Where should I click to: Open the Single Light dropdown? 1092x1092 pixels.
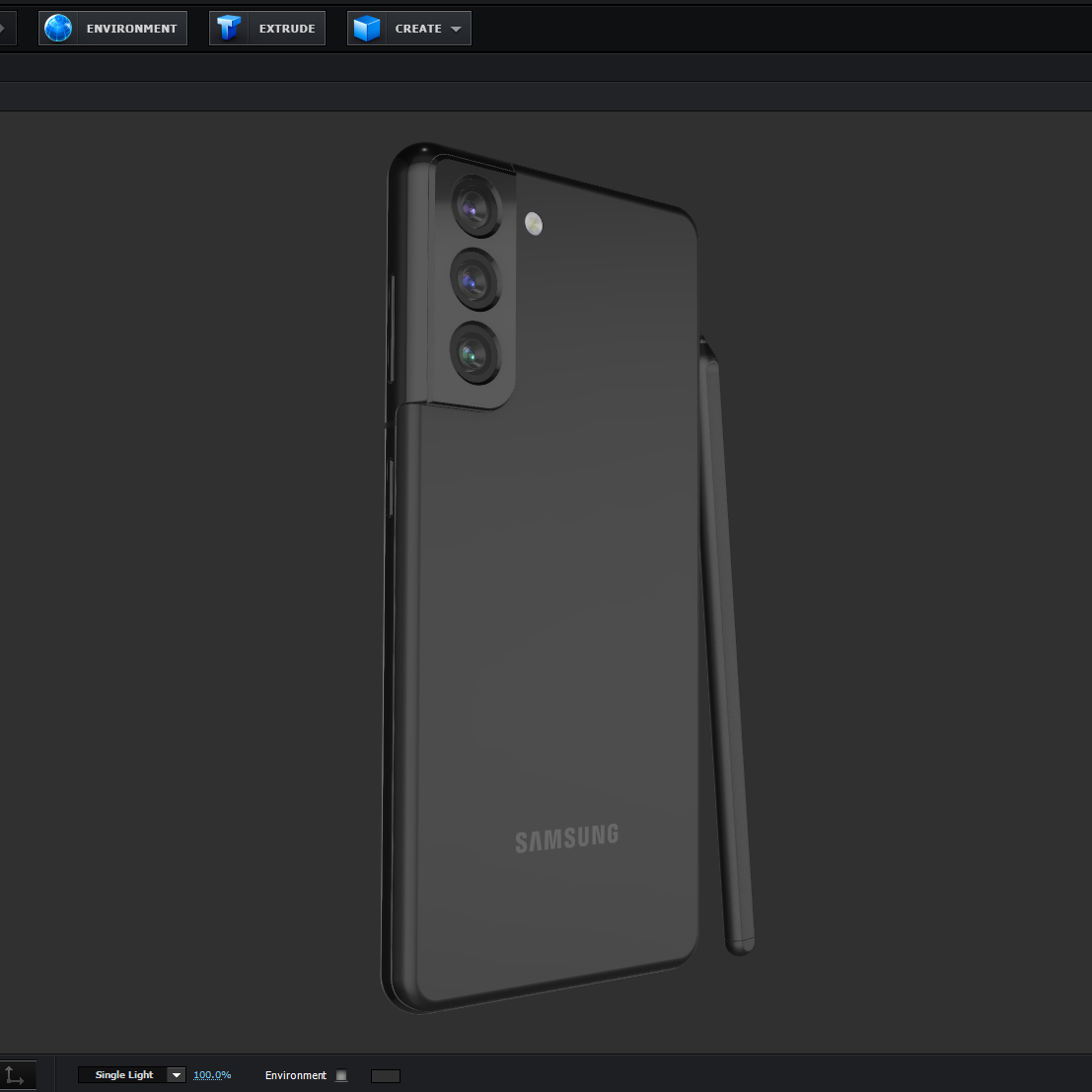tap(131, 1074)
